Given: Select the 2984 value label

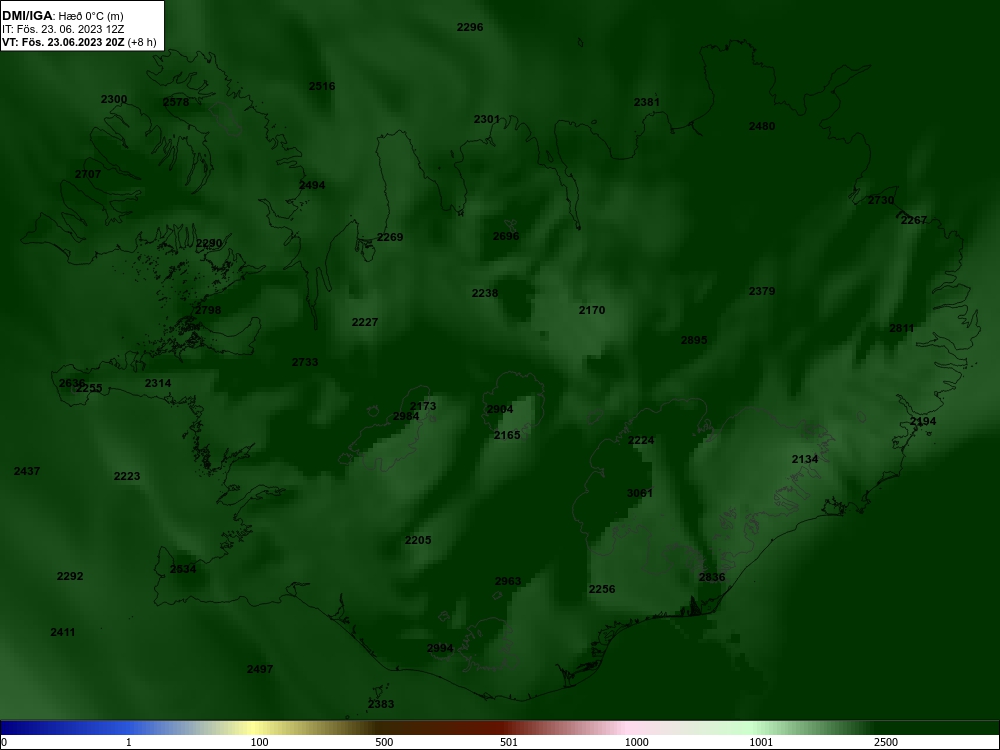Looking at the screenshot, I should point(406,416).
